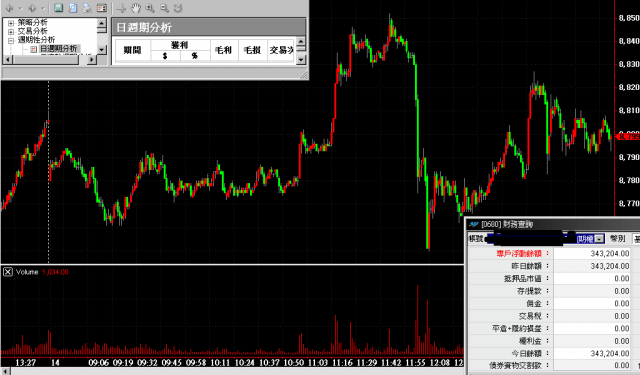Click the 債券實物交割款 row label
This screenshot has height=375, width=640.
point(515,366)
